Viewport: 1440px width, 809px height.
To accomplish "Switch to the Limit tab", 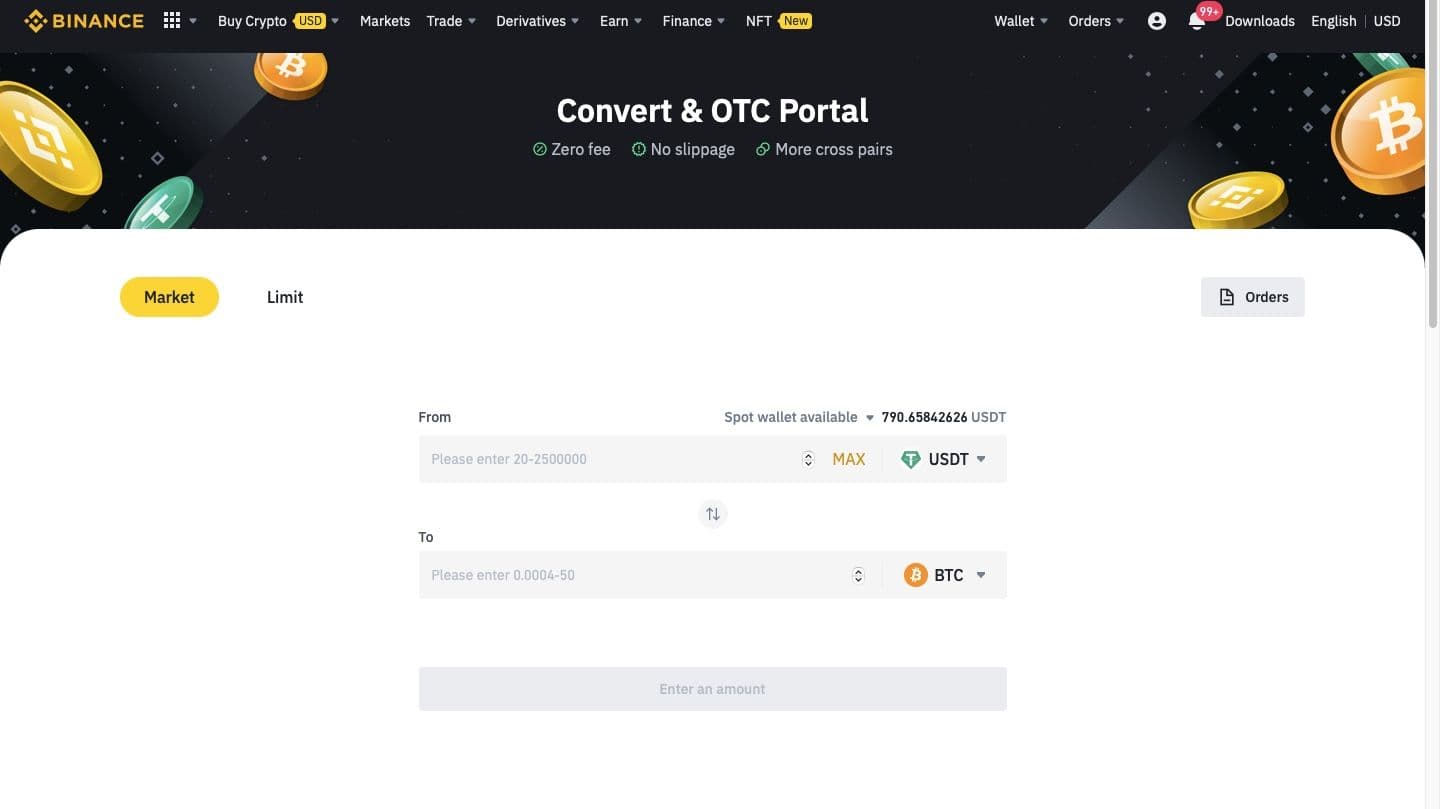I will click(x=285, y=297).
